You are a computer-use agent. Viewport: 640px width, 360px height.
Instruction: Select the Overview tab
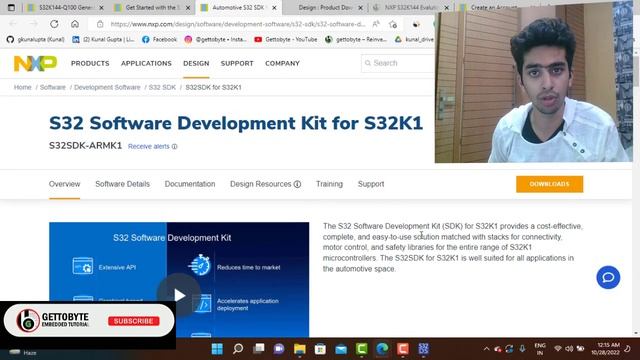(64, 184)
